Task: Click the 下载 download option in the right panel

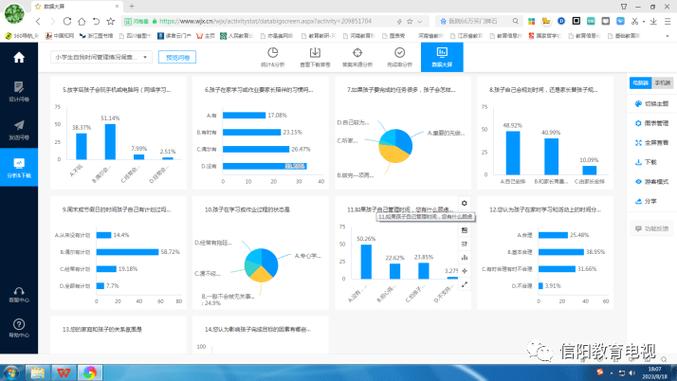Action: pos(646,162)
